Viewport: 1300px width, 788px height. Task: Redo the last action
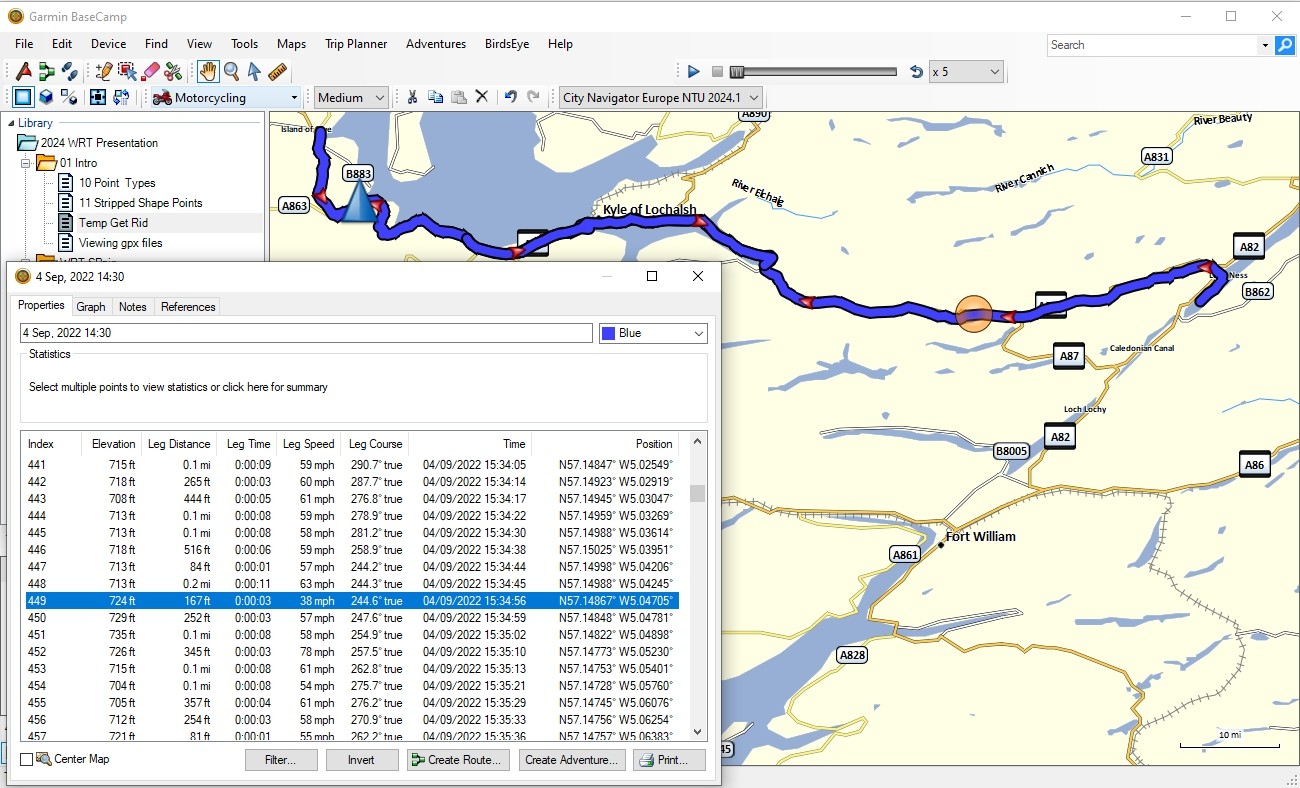coord(533,97)
